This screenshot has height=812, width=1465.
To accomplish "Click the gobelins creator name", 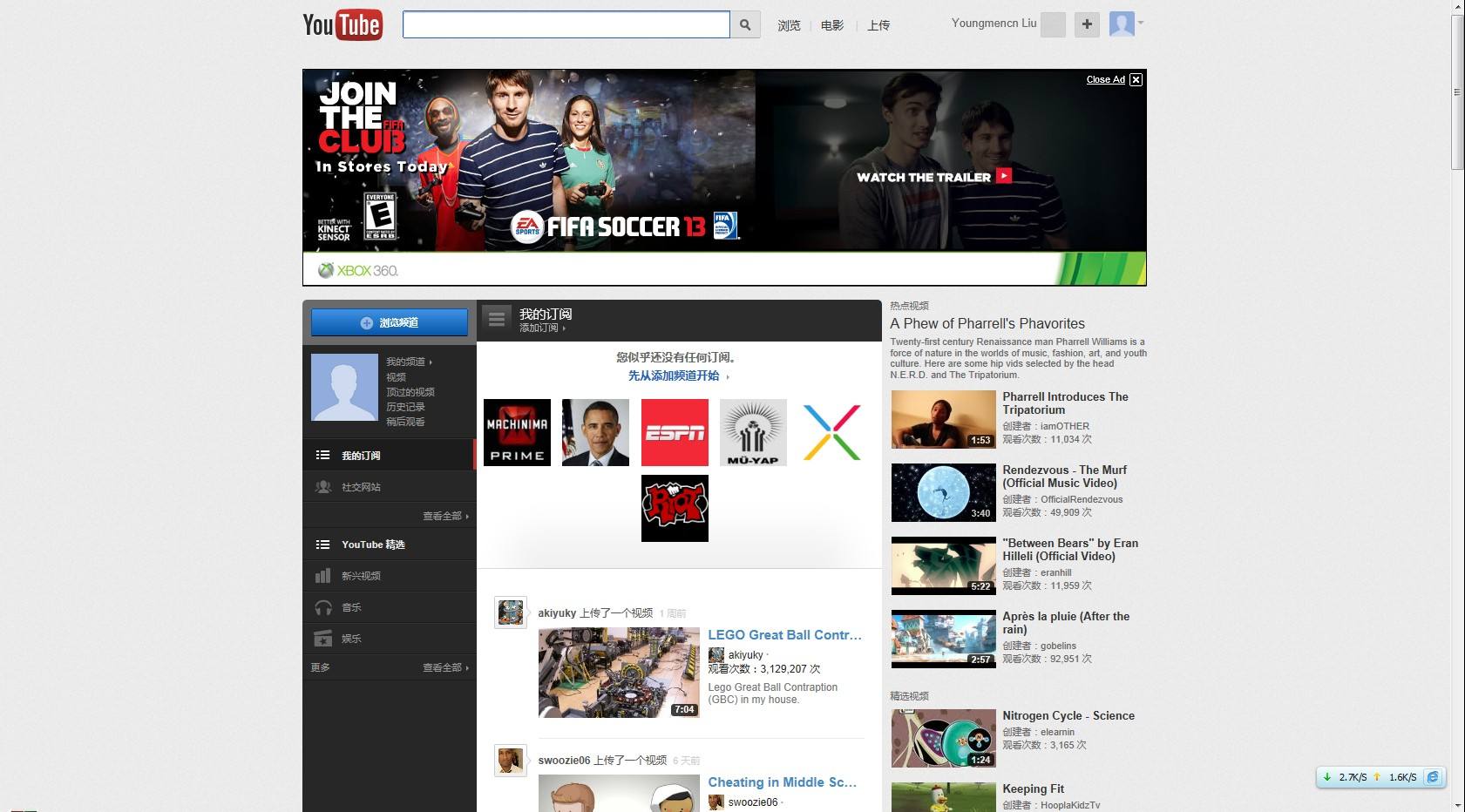I will click(x=1058, y=646).
